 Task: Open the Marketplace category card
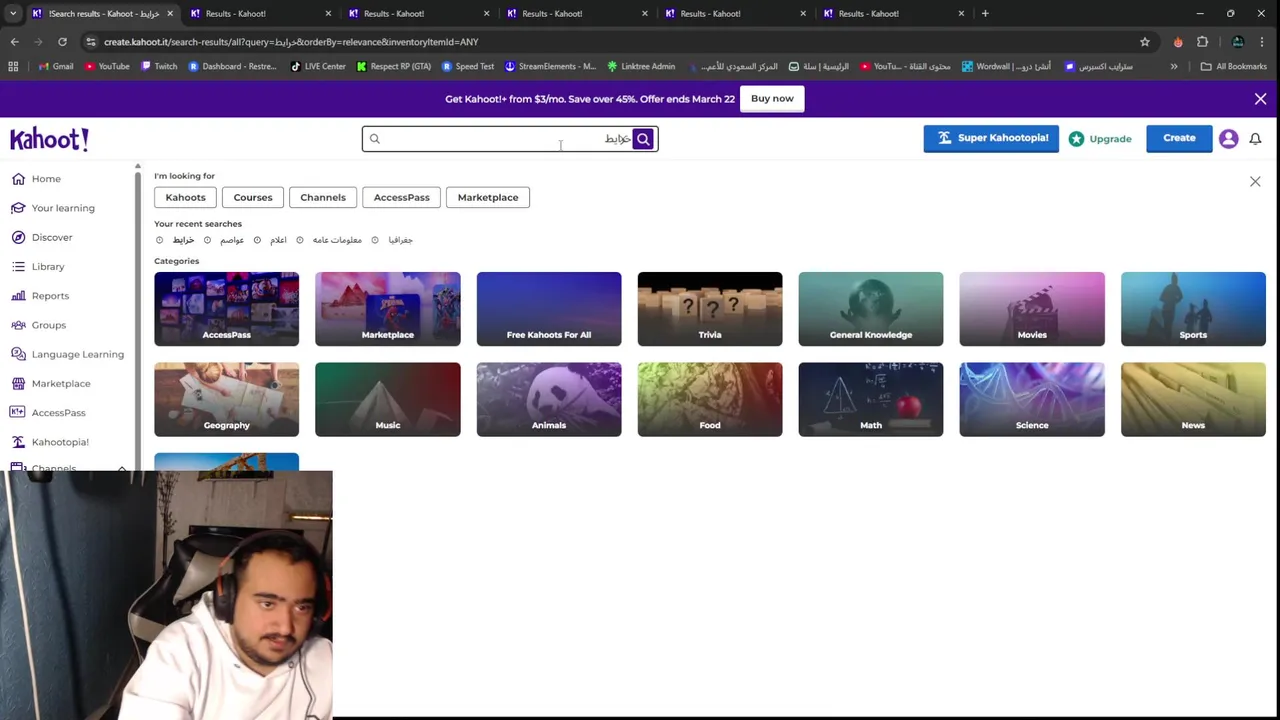point(388,309)
